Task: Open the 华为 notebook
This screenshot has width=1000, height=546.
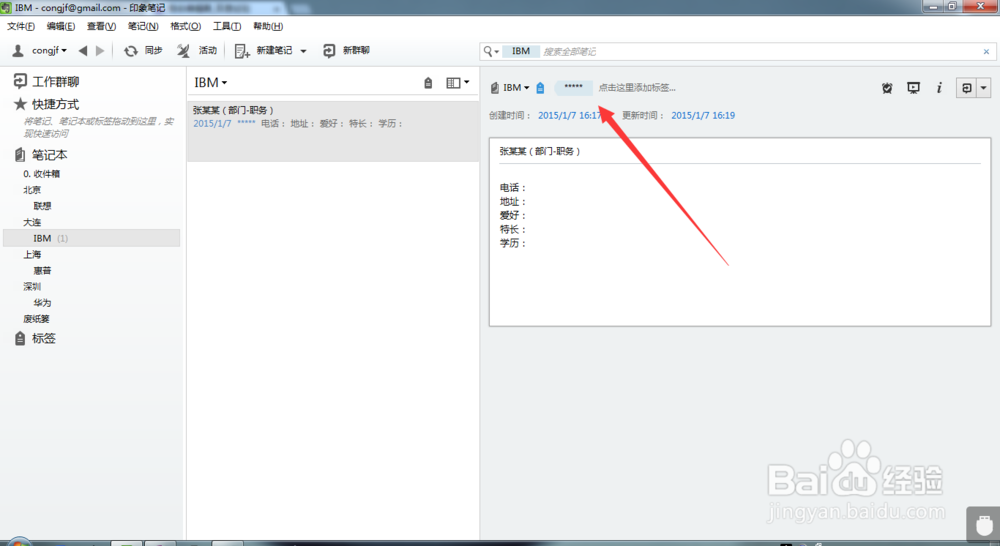Action: coord(42,303)
